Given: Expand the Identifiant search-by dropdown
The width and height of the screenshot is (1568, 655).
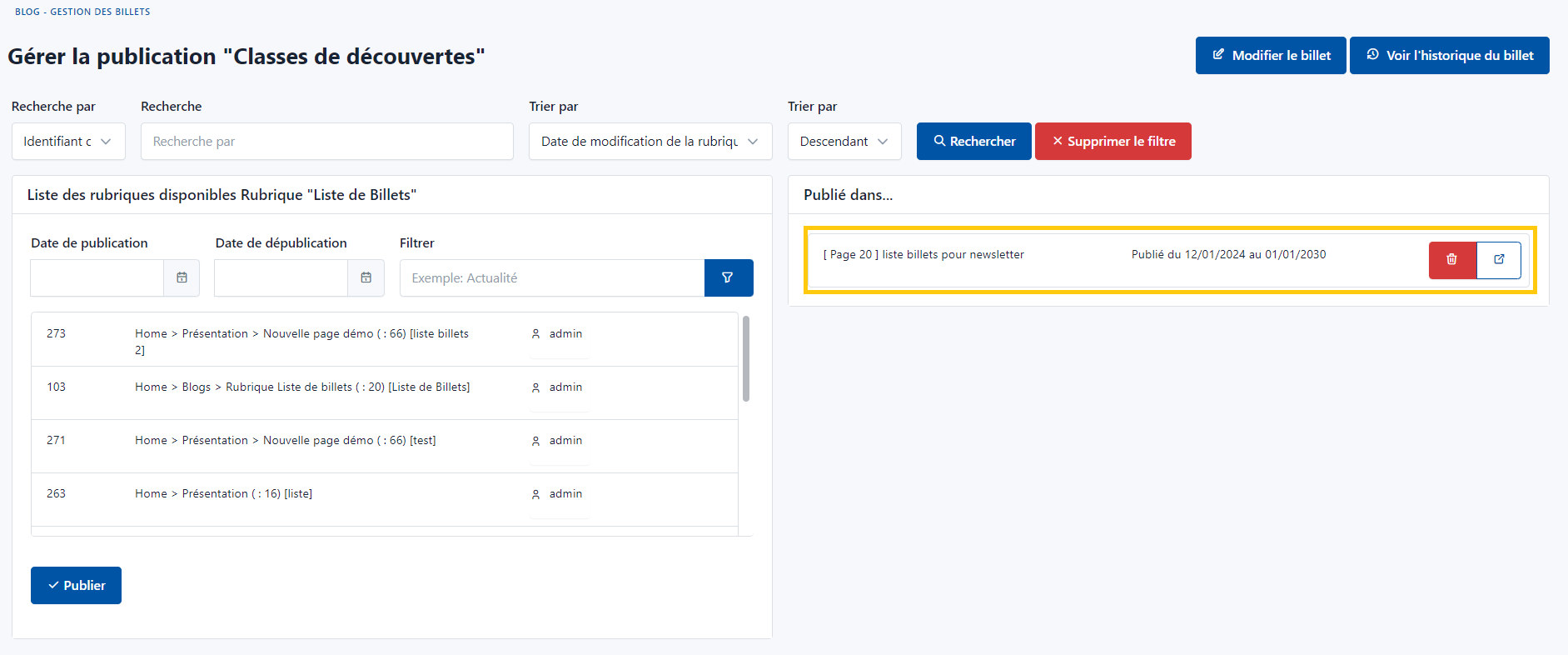Looking at the screenshot, I should coord(68,142).
